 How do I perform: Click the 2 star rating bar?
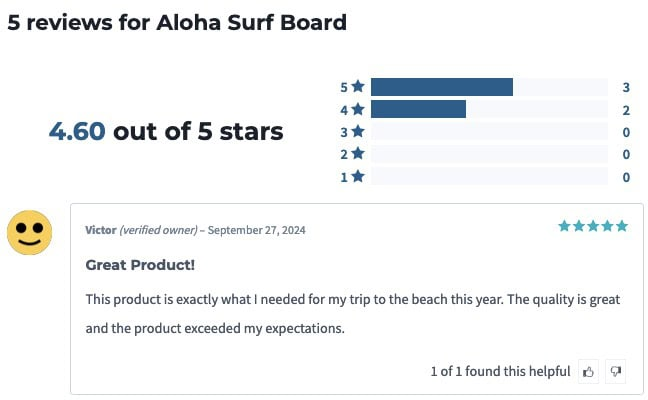pos(489,154)
